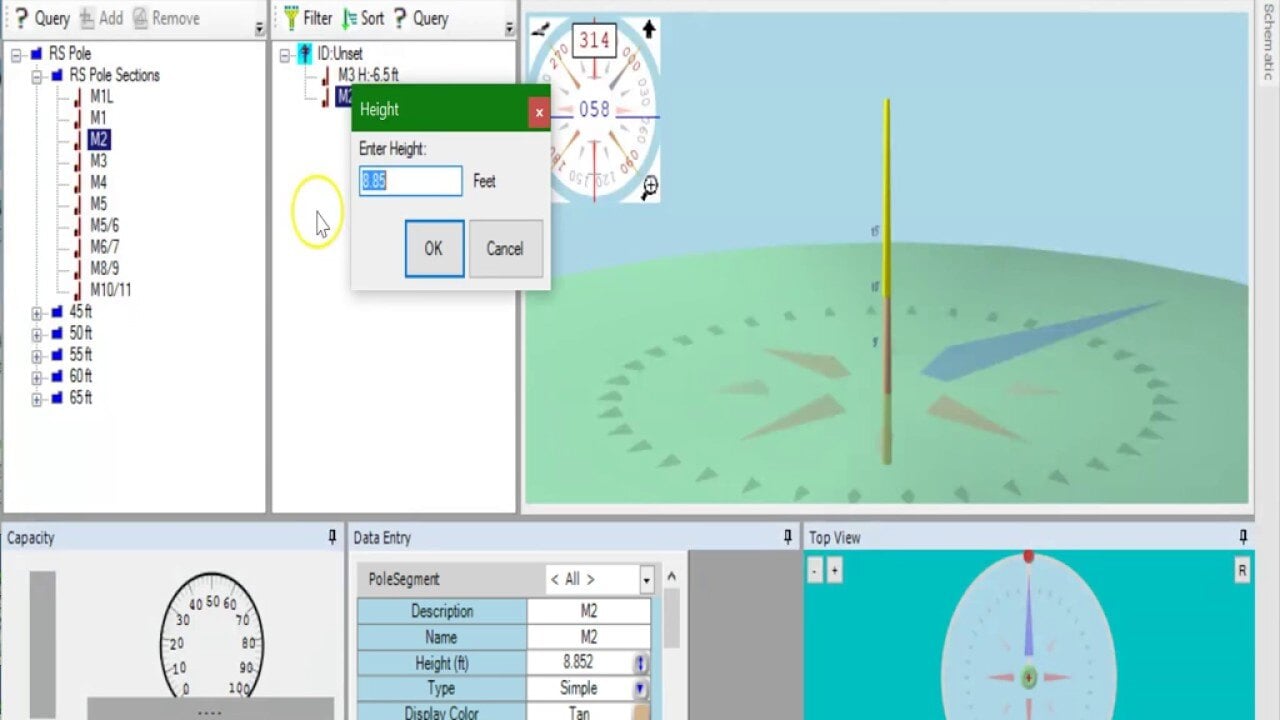Expand the 60 ft tree node
This screenshot has height=720, width=1280.
[x=37, y=377]
